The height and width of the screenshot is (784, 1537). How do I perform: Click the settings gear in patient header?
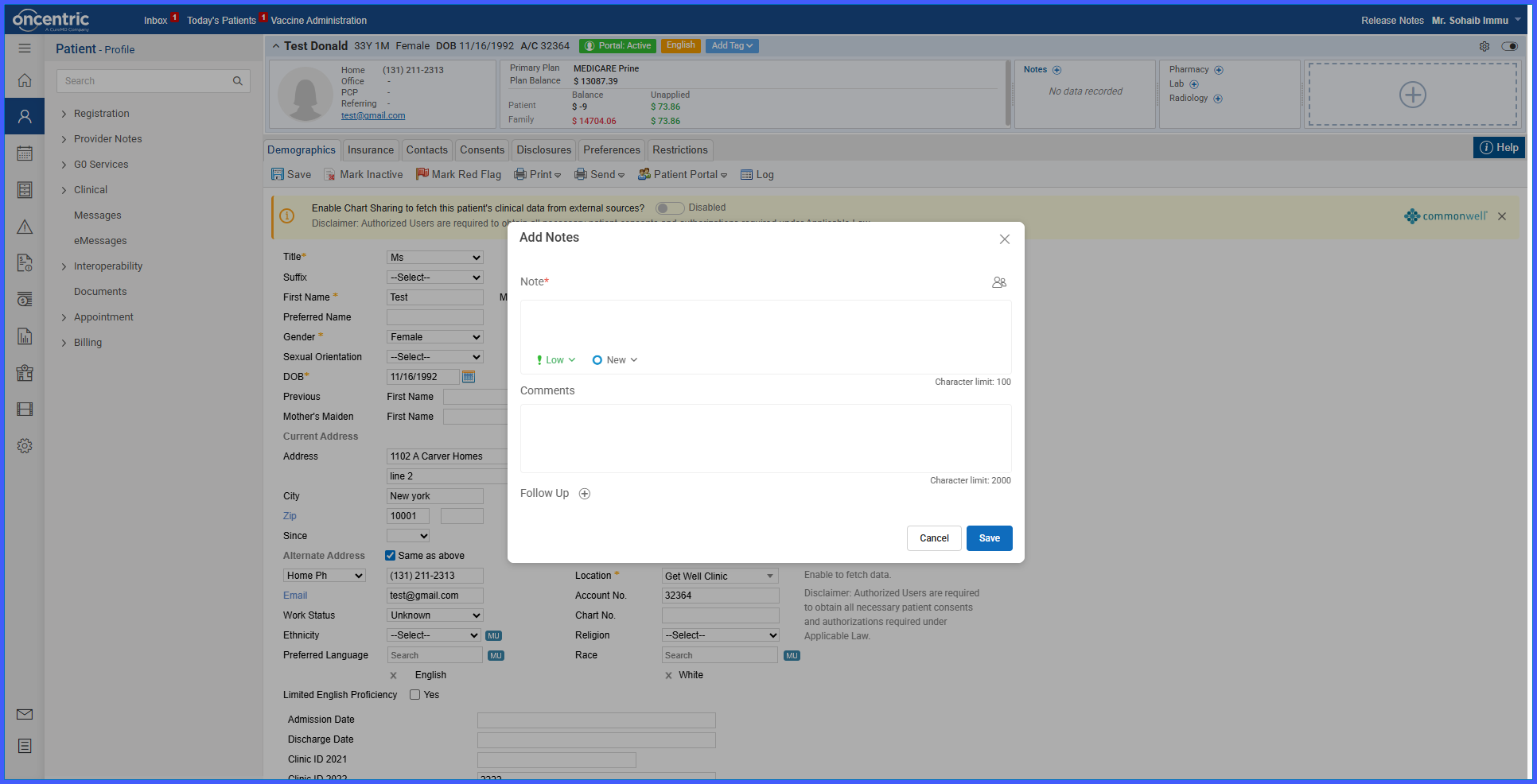(1484, 46)
